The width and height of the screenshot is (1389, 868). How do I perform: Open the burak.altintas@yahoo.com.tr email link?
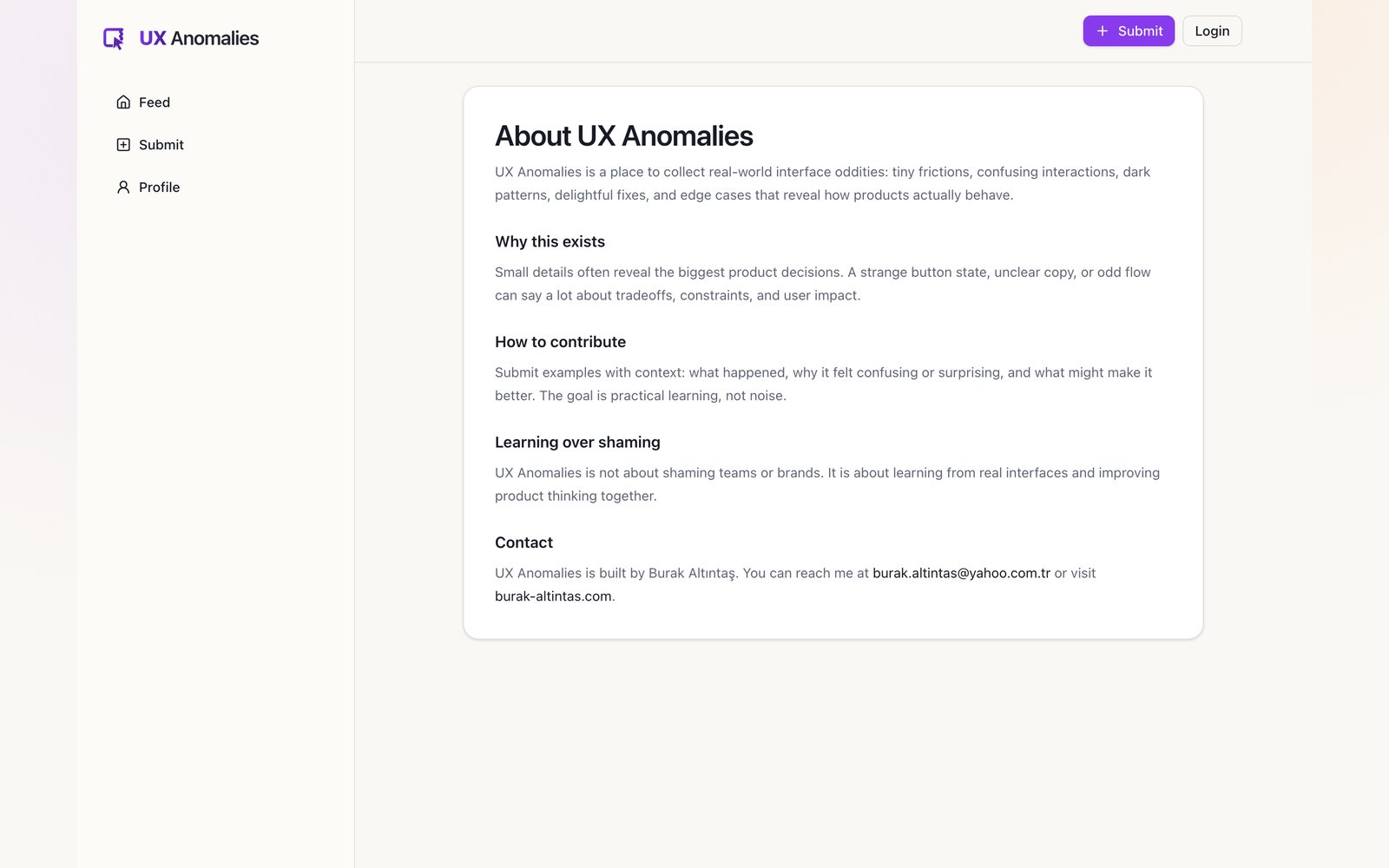tap(961, 573)
